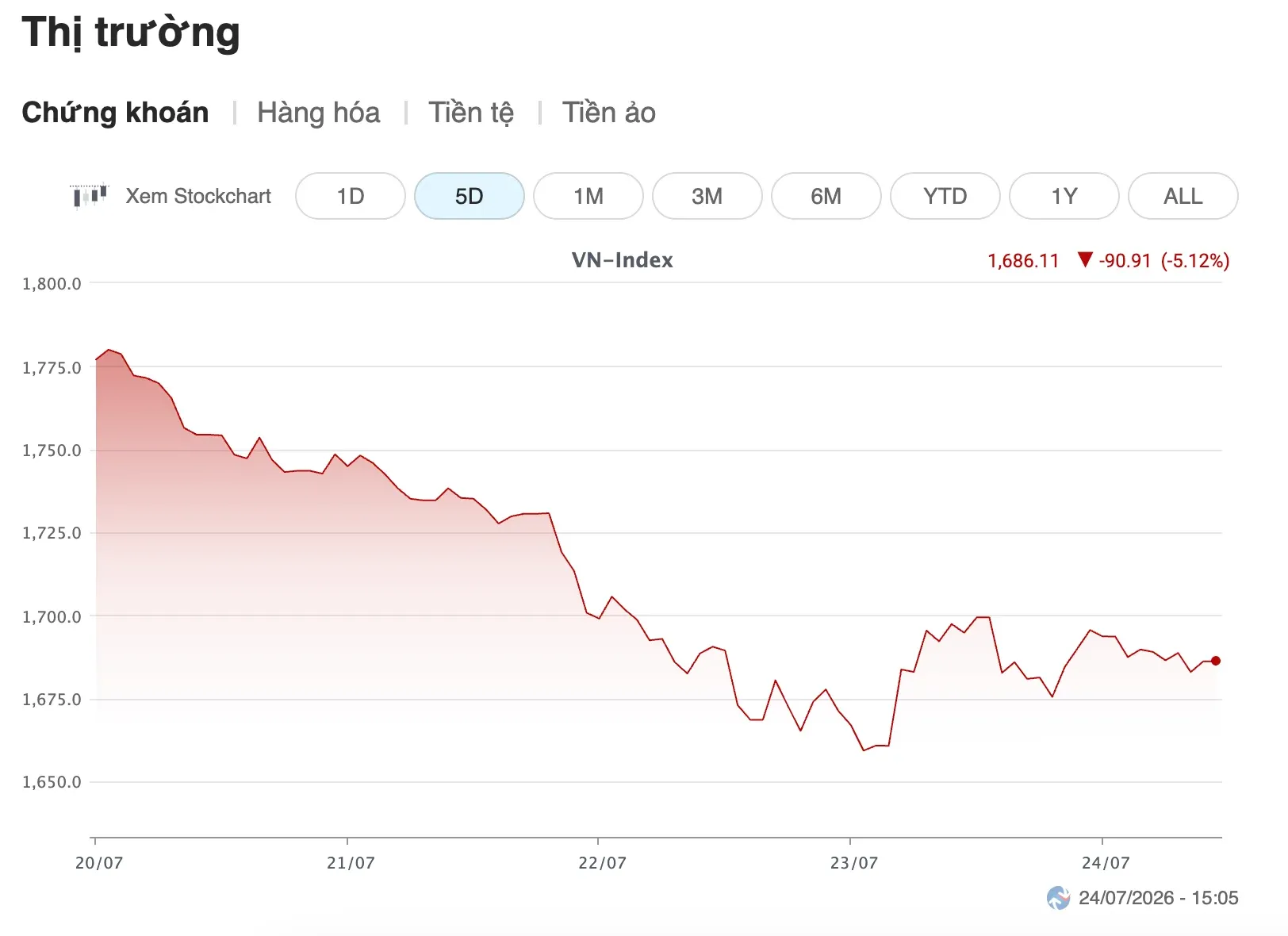Switch chart to 6M range
Screen dimensions: 1288x936
(826, 196)
